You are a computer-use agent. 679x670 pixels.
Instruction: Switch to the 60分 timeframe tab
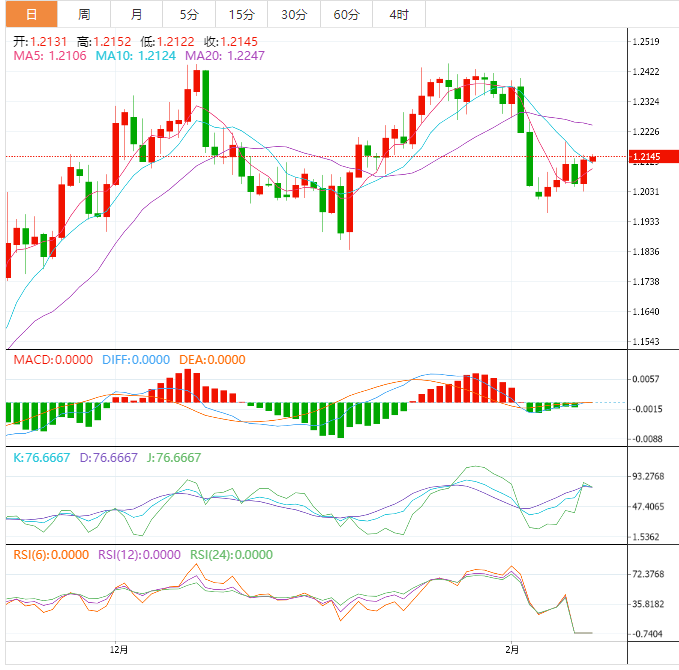[x=346, y=14]
